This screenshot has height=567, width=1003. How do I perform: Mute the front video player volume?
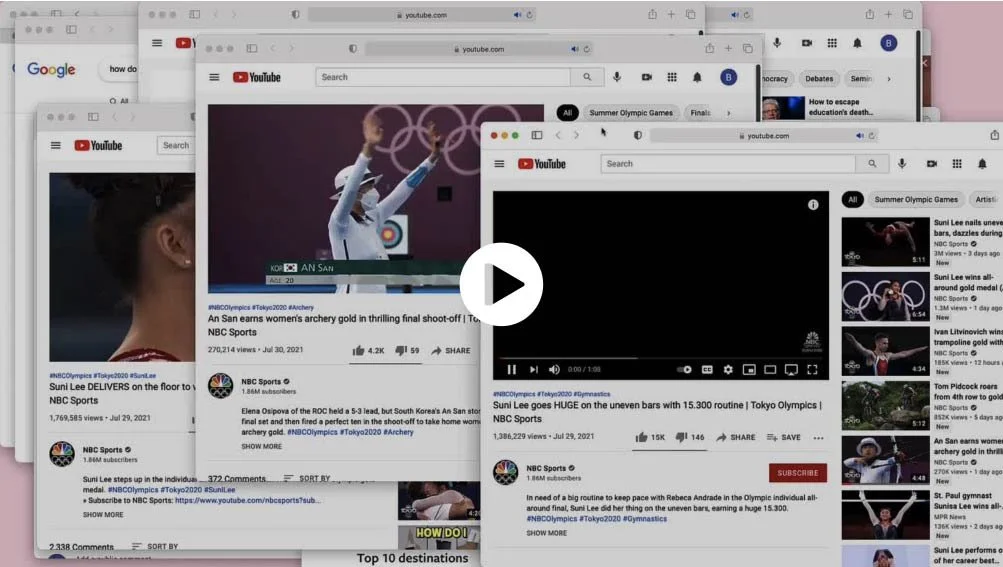[554, 369]
